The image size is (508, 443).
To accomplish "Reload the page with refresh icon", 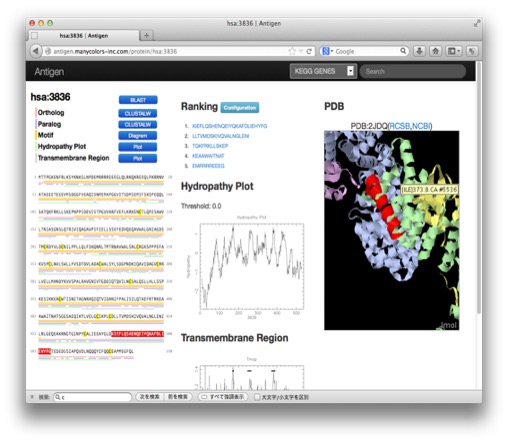I will 309,51.
